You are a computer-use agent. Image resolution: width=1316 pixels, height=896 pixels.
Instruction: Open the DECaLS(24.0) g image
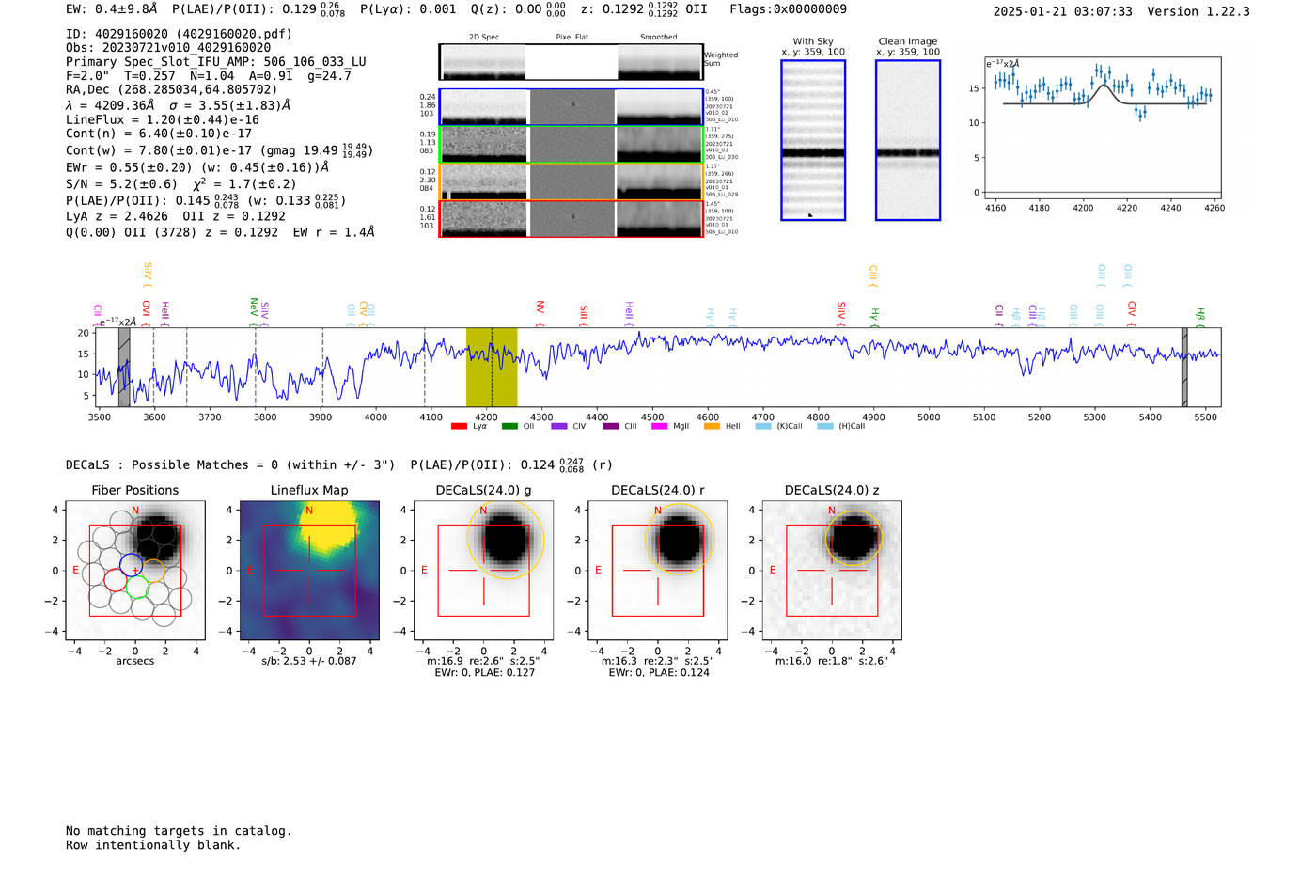pos(484,571)
